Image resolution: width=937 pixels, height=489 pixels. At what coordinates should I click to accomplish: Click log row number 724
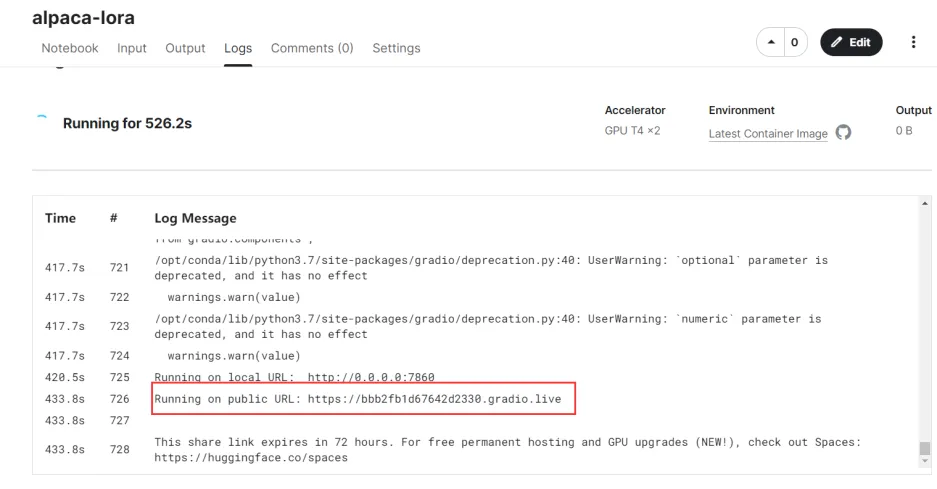pyautogui.click(x=120, y=356)
